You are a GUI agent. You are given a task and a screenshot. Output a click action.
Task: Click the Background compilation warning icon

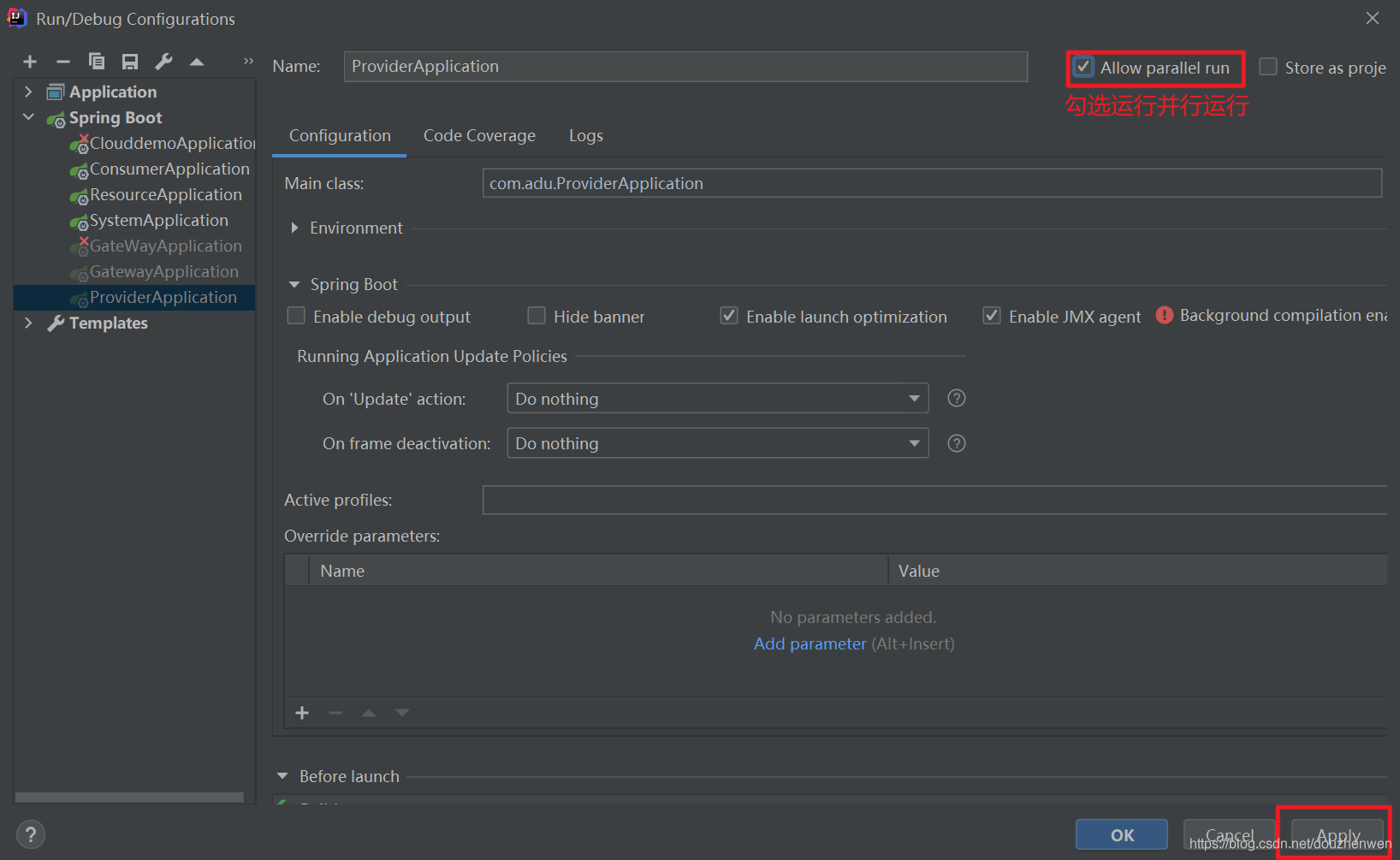pyautogui.click(x=1165, y=315)
